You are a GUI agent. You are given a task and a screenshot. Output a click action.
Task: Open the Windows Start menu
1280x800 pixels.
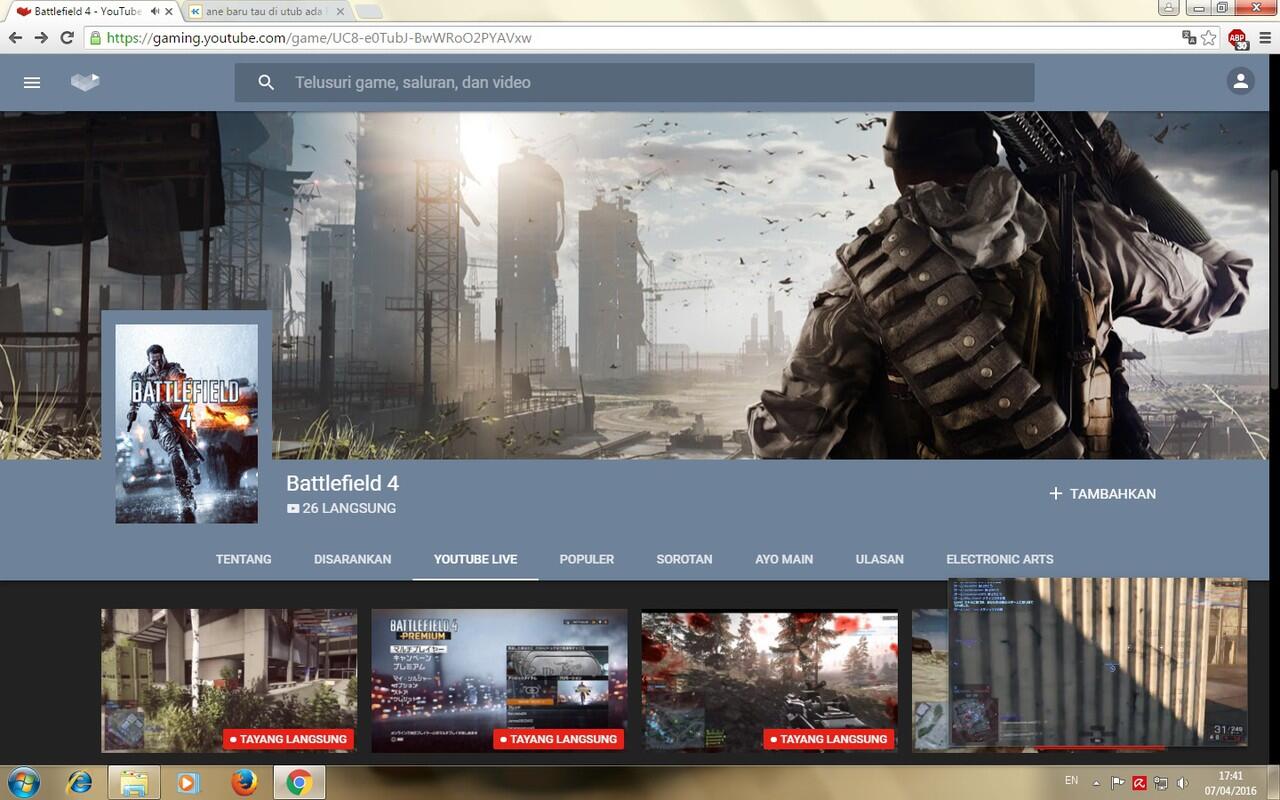[22, 782]
